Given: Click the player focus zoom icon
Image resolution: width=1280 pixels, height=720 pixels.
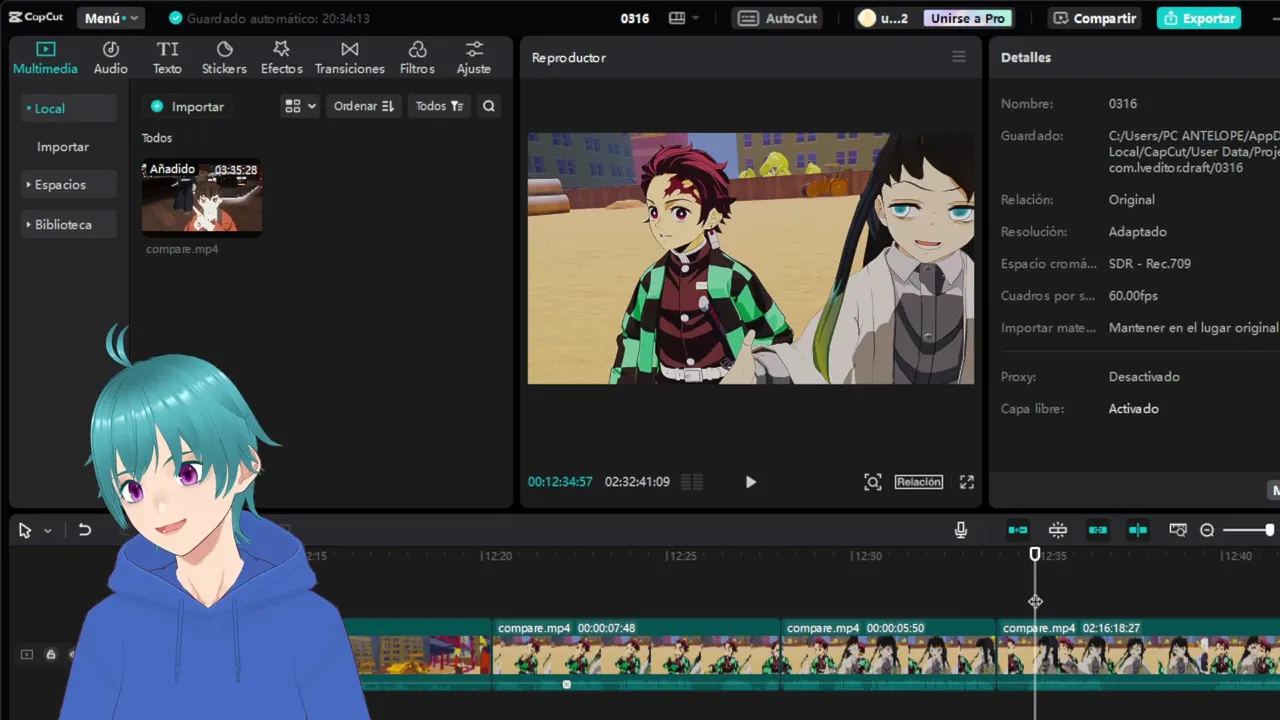Looking at the screenshot, I should coord(873,482).
